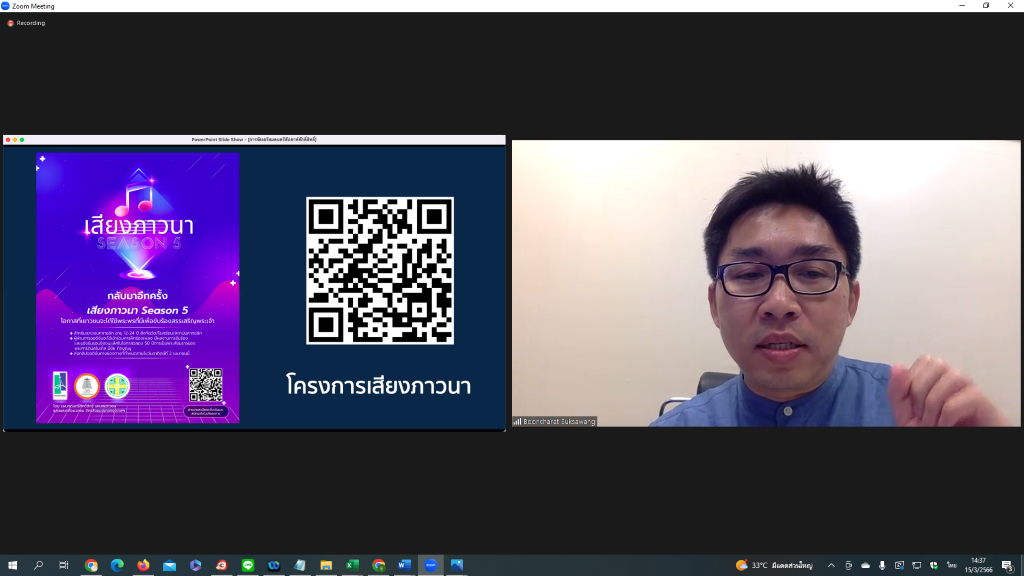The width and height of the screenshot is (1024, 576).
Task: Open the LINE app on taskbar
Action: pyautogui.click(x=248, y=566)
